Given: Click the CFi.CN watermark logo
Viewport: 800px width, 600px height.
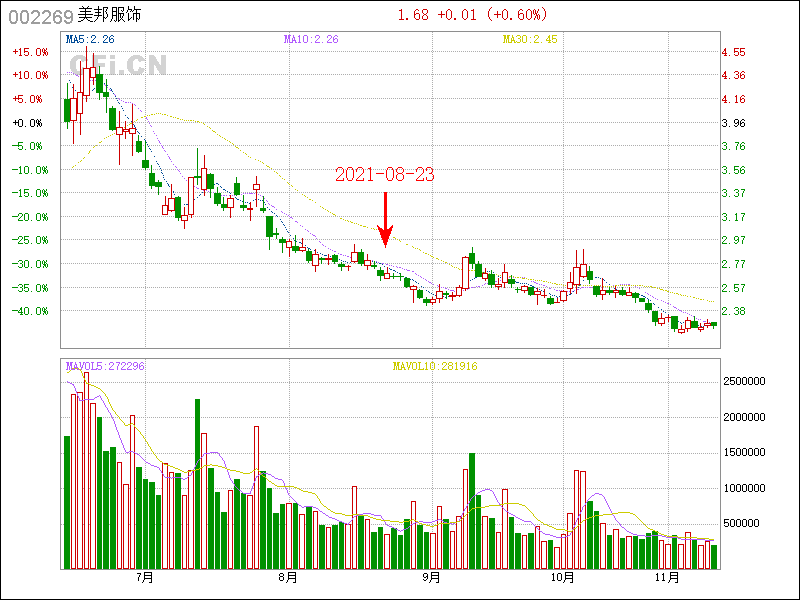Looking at the screenshot, I should pos(118,66).
